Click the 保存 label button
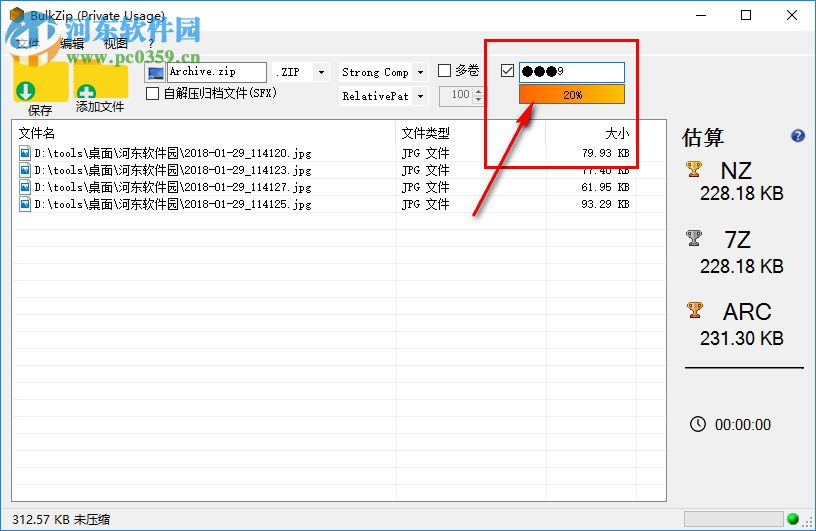 click(40, 110)
